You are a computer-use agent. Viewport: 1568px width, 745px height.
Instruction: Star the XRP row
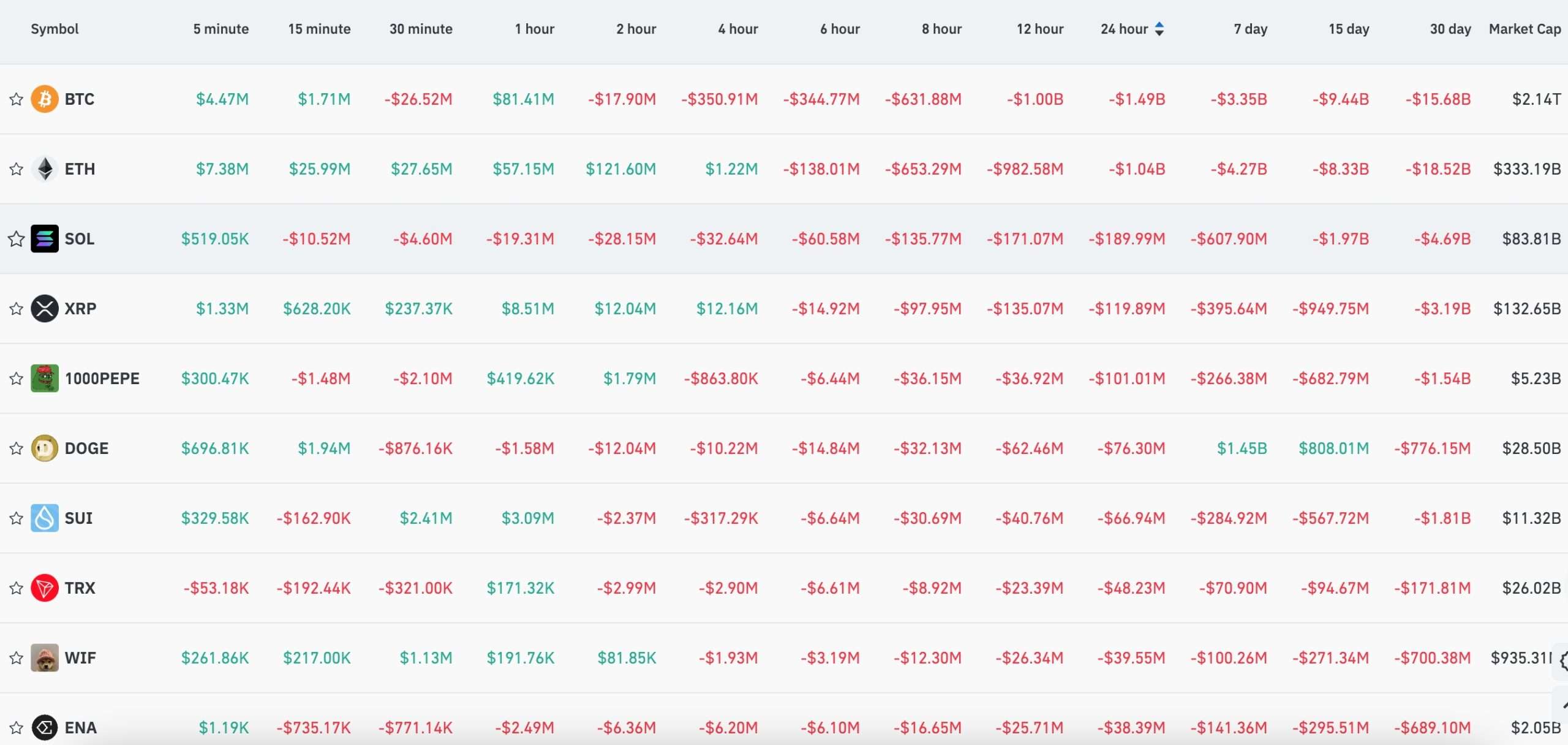pos(16,308)
